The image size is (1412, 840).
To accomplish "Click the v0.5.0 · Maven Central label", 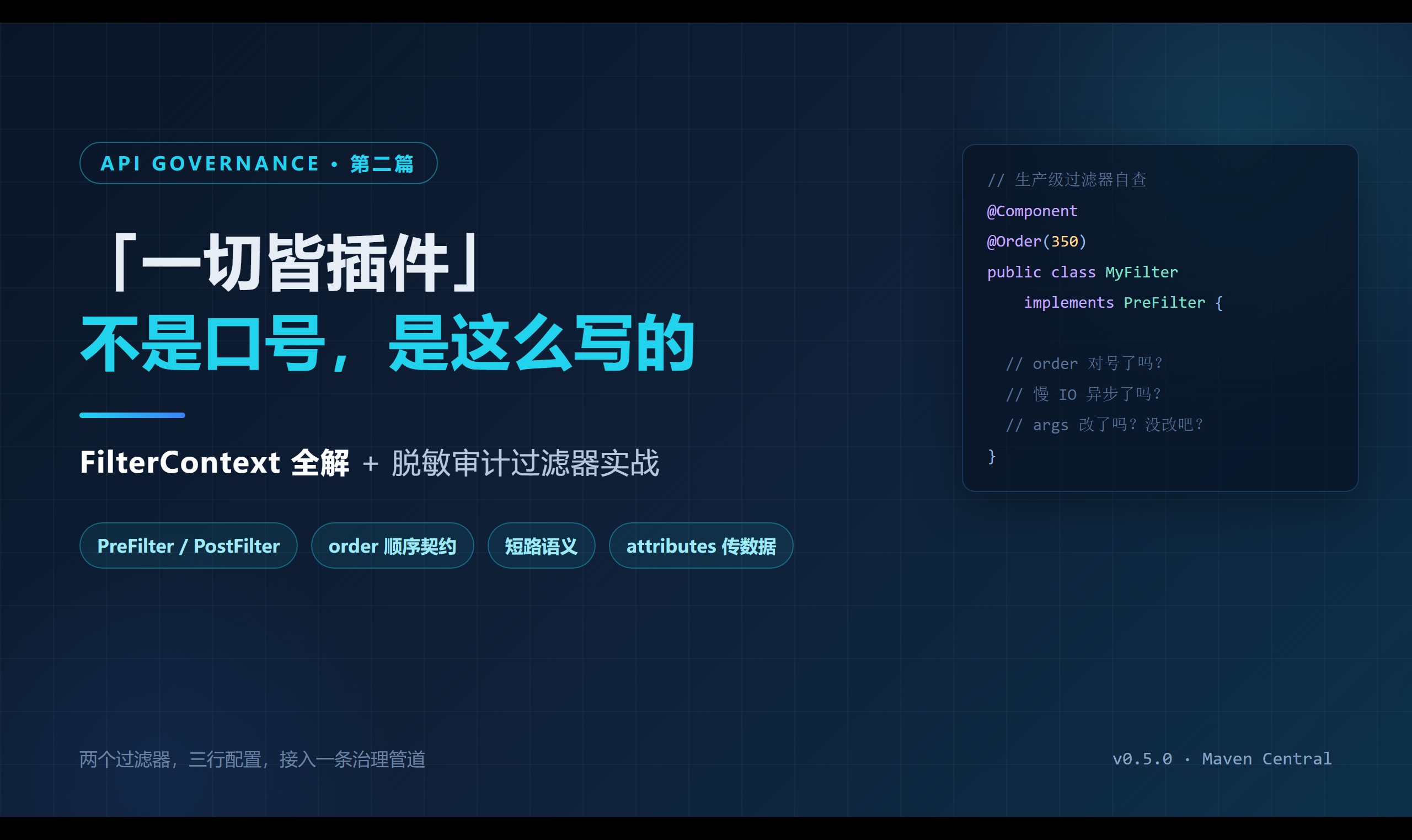I will tap(1222, 758).
